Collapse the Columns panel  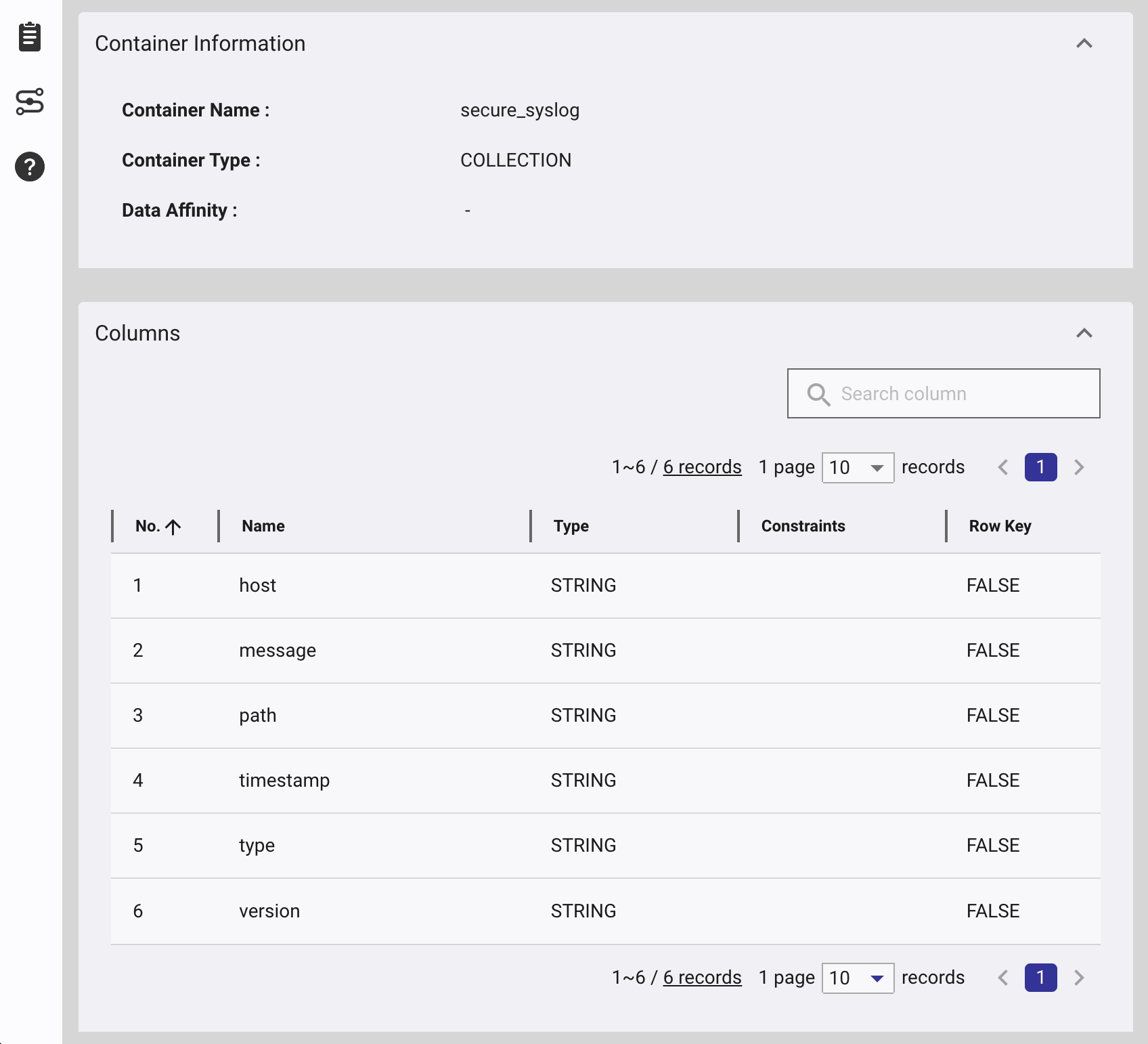pyautogui.click(x=1084, y=333)
